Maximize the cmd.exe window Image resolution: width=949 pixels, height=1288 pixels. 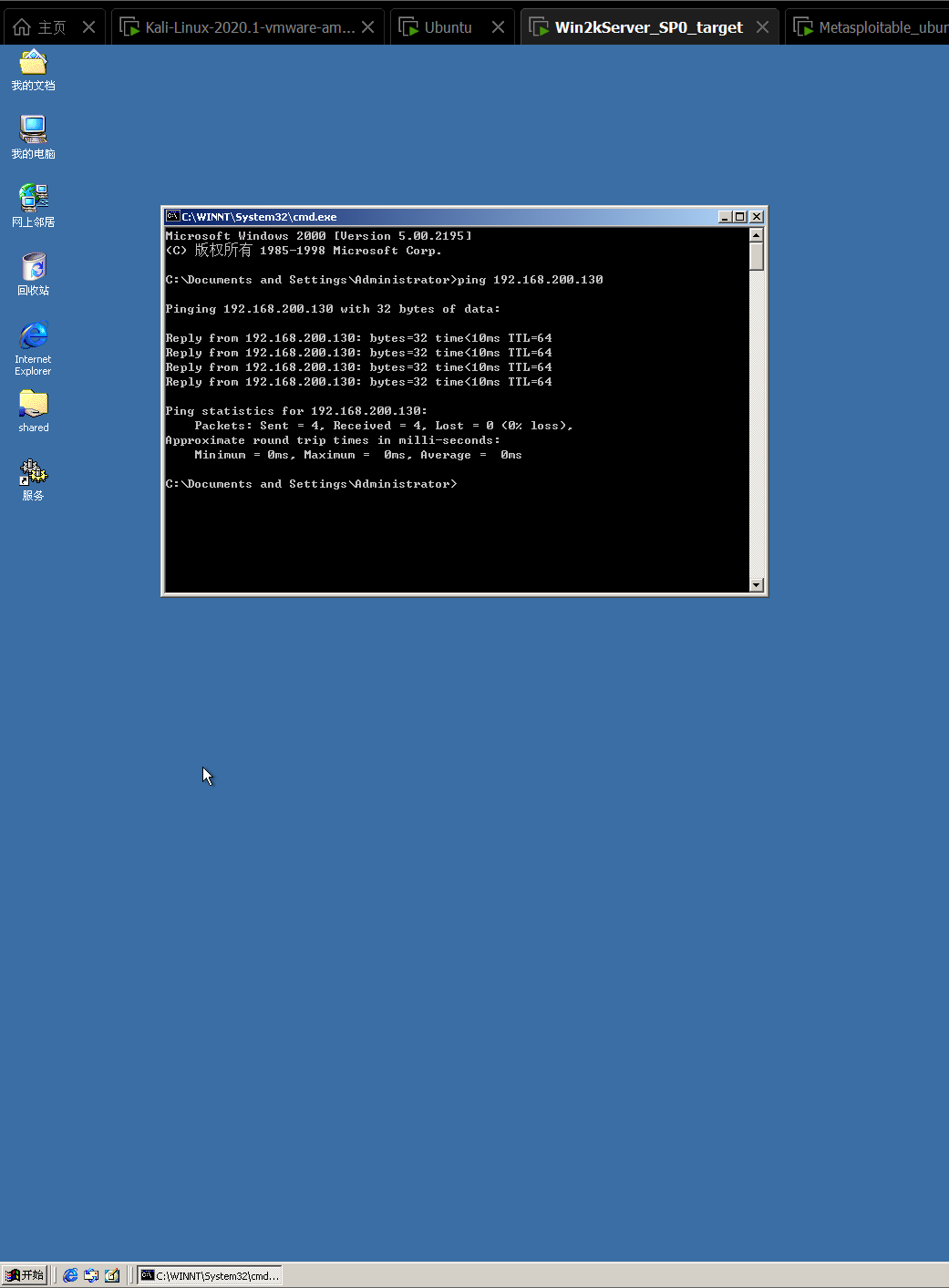point(739,217)
